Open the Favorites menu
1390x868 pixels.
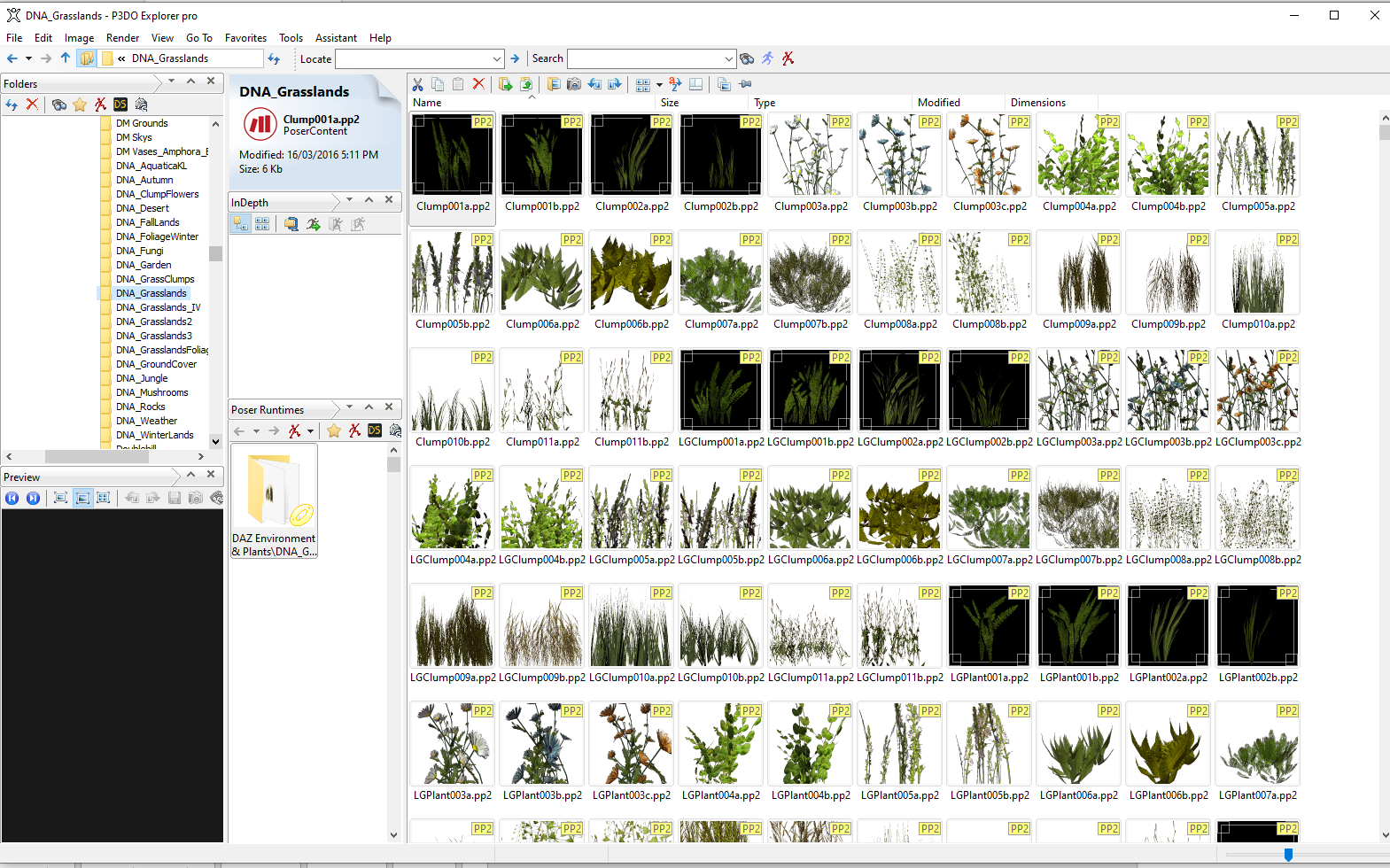245,38
